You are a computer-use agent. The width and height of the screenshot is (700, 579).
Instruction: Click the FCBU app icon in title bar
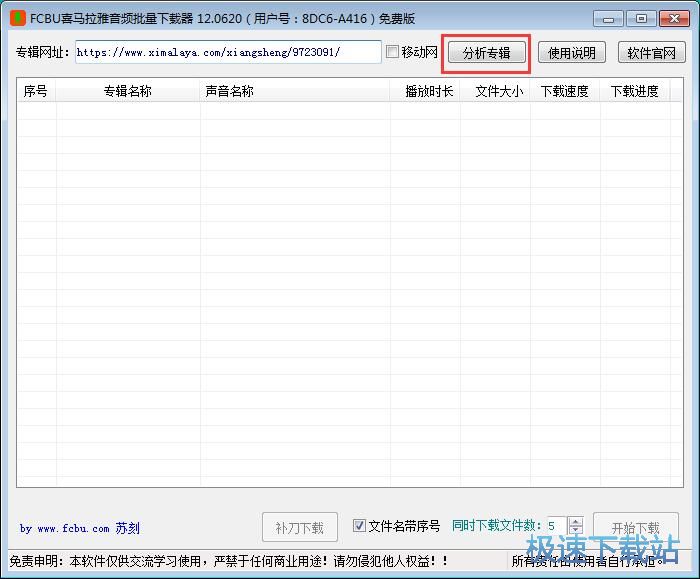tap(18, 18)
